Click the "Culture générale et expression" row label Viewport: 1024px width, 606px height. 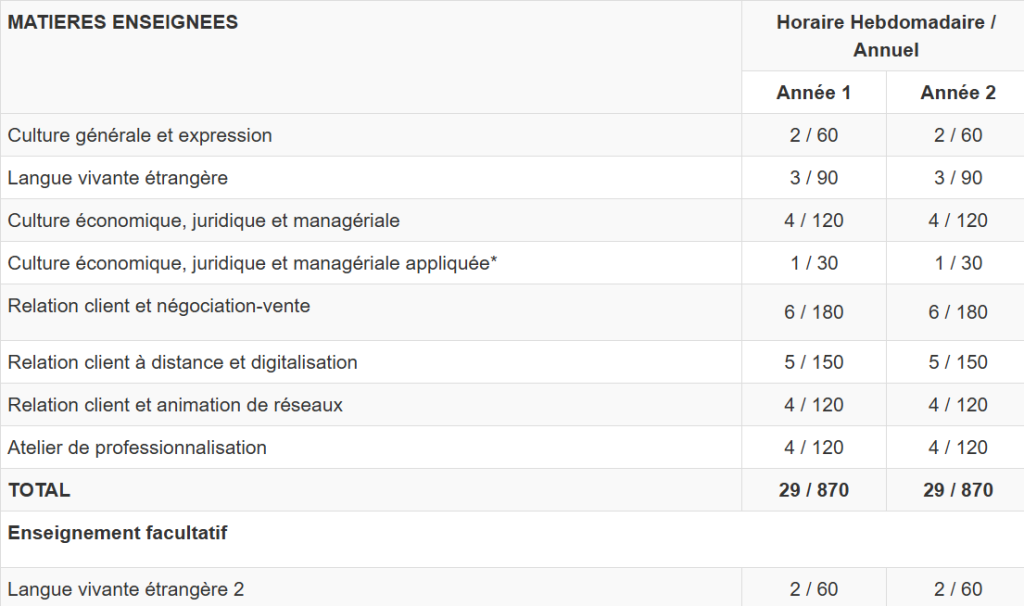(140, 135)
